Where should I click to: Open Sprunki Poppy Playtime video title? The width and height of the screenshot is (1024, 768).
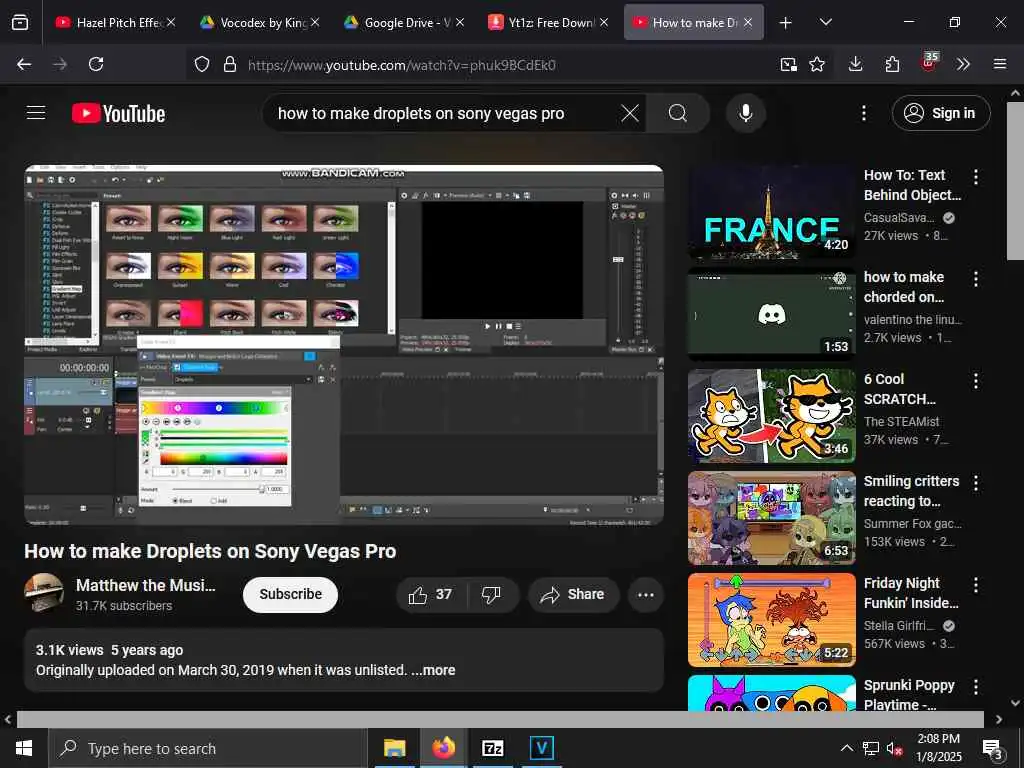(909, 695)
